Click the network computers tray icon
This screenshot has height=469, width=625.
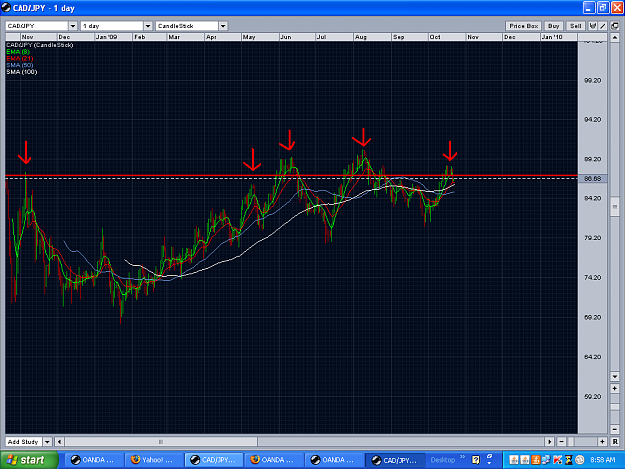point(546,460)
